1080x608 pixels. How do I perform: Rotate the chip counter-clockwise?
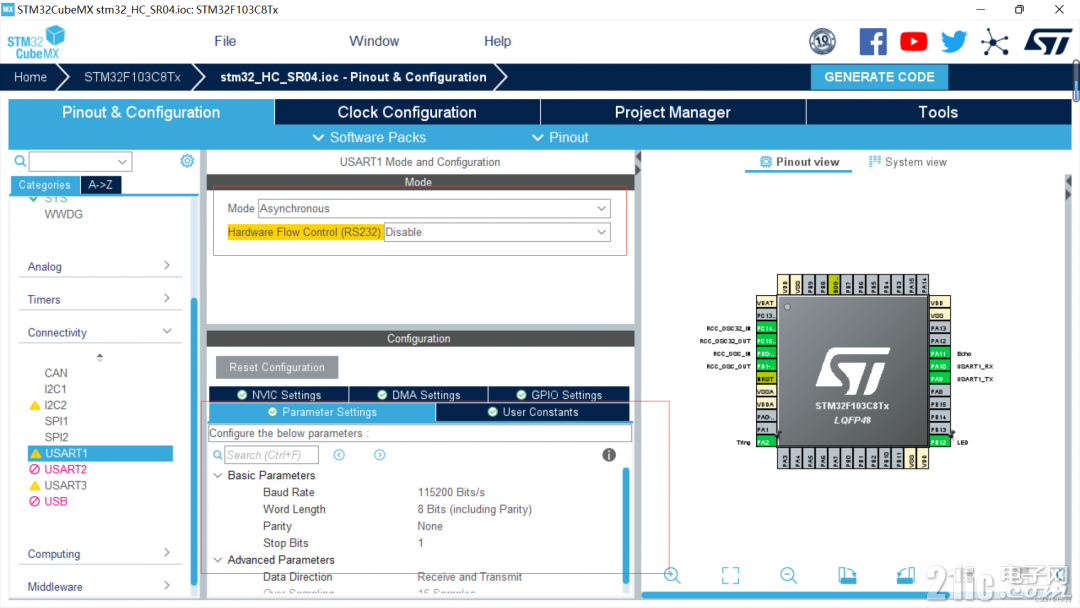(x=906, y=575)
